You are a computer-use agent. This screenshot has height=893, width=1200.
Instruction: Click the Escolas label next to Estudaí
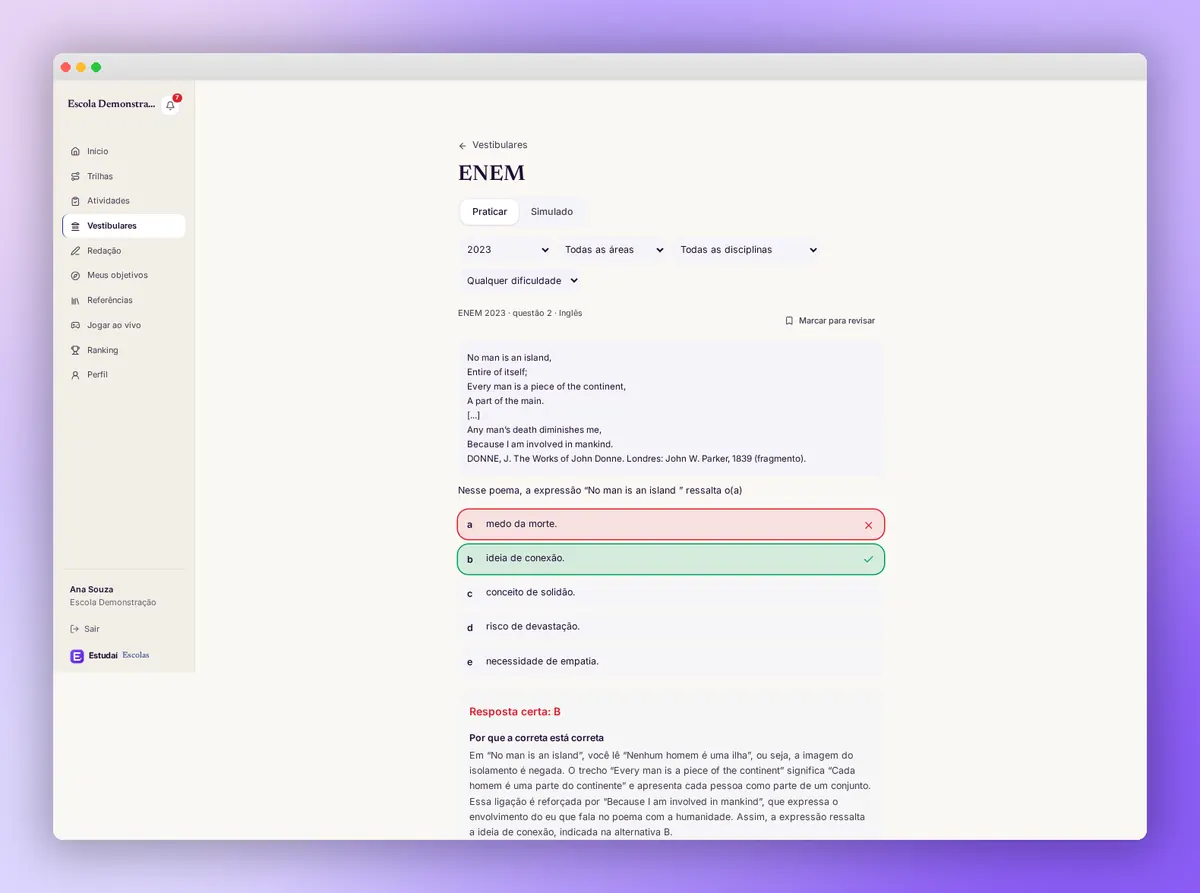click(136, 656)
